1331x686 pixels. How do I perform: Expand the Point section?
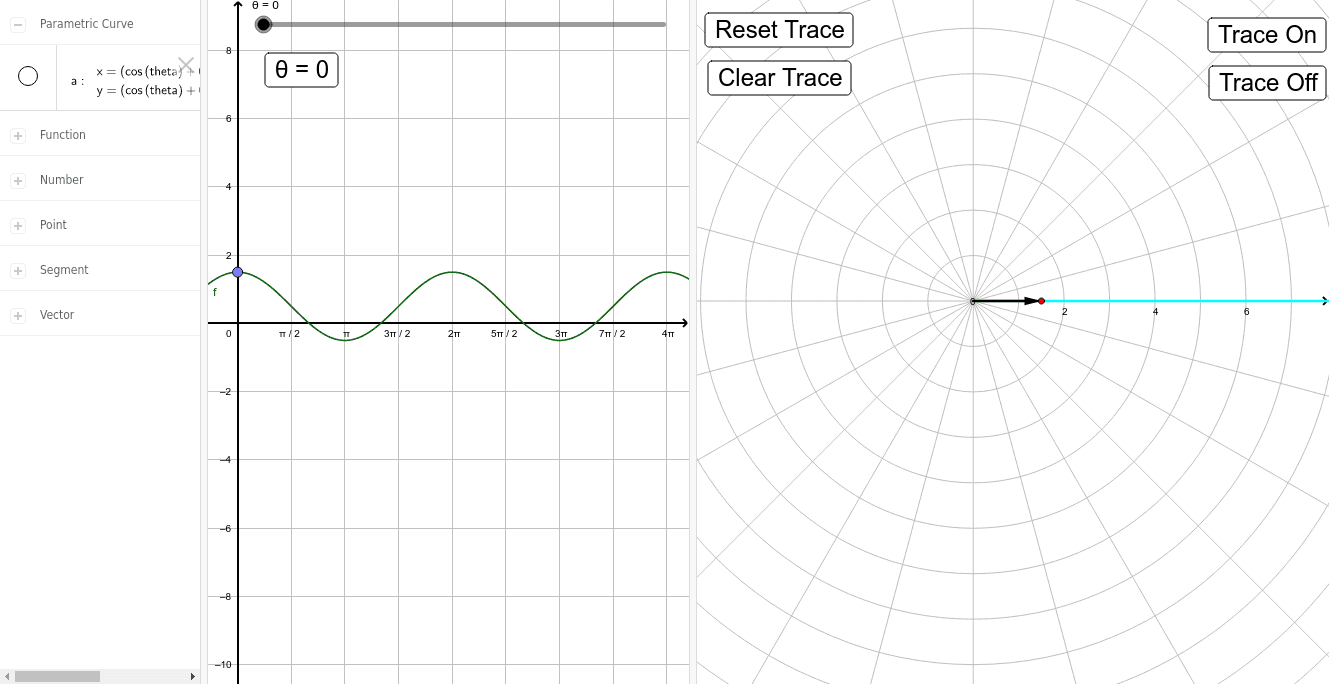click(17, 225)
